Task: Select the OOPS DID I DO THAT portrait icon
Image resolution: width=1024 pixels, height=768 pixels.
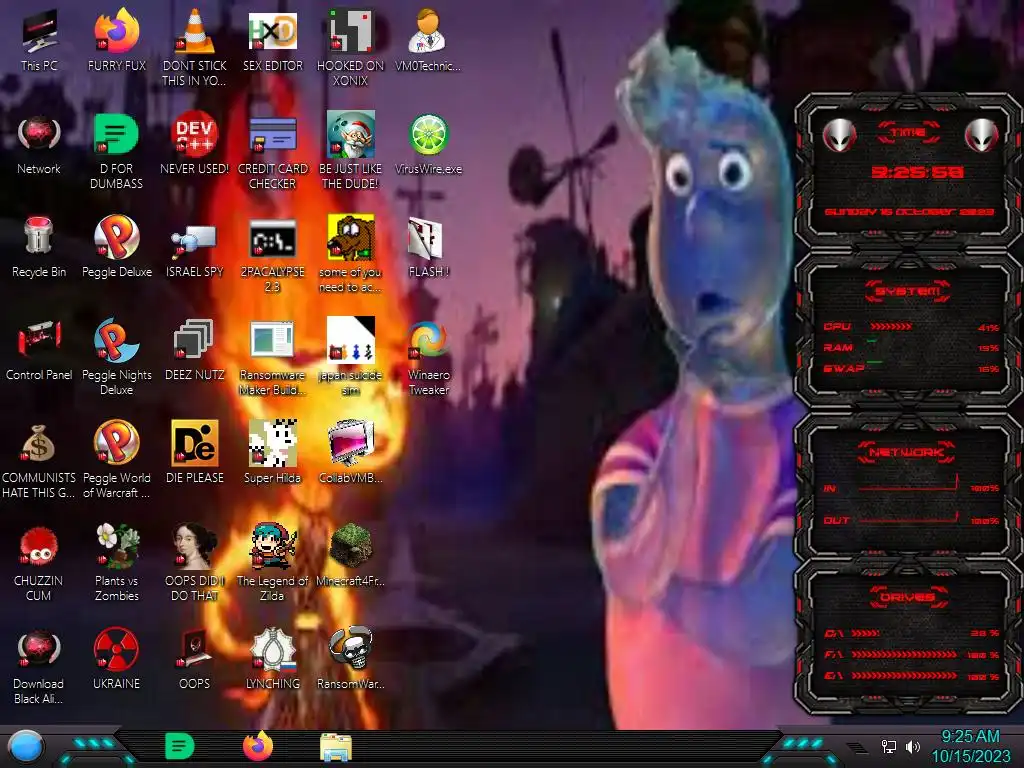Action: click(x=195, y=546)
